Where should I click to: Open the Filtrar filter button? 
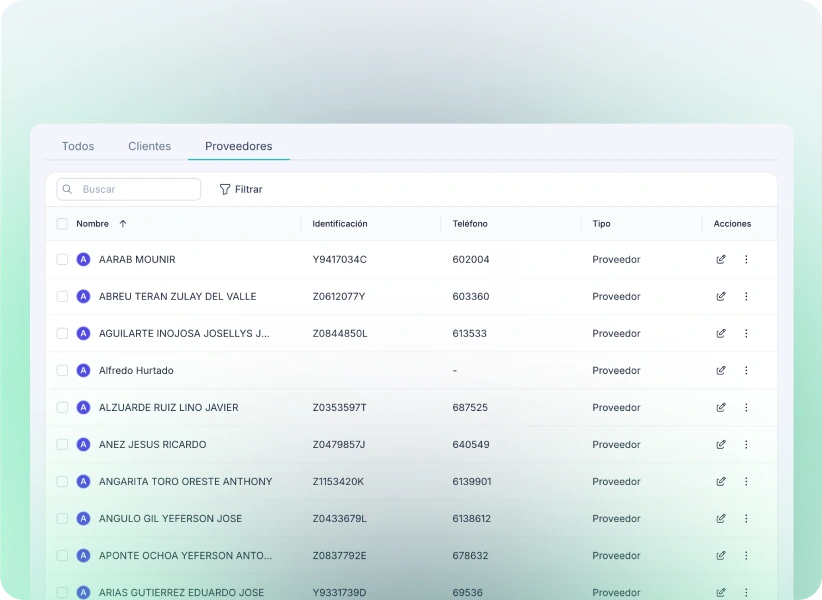click(241, 189)
